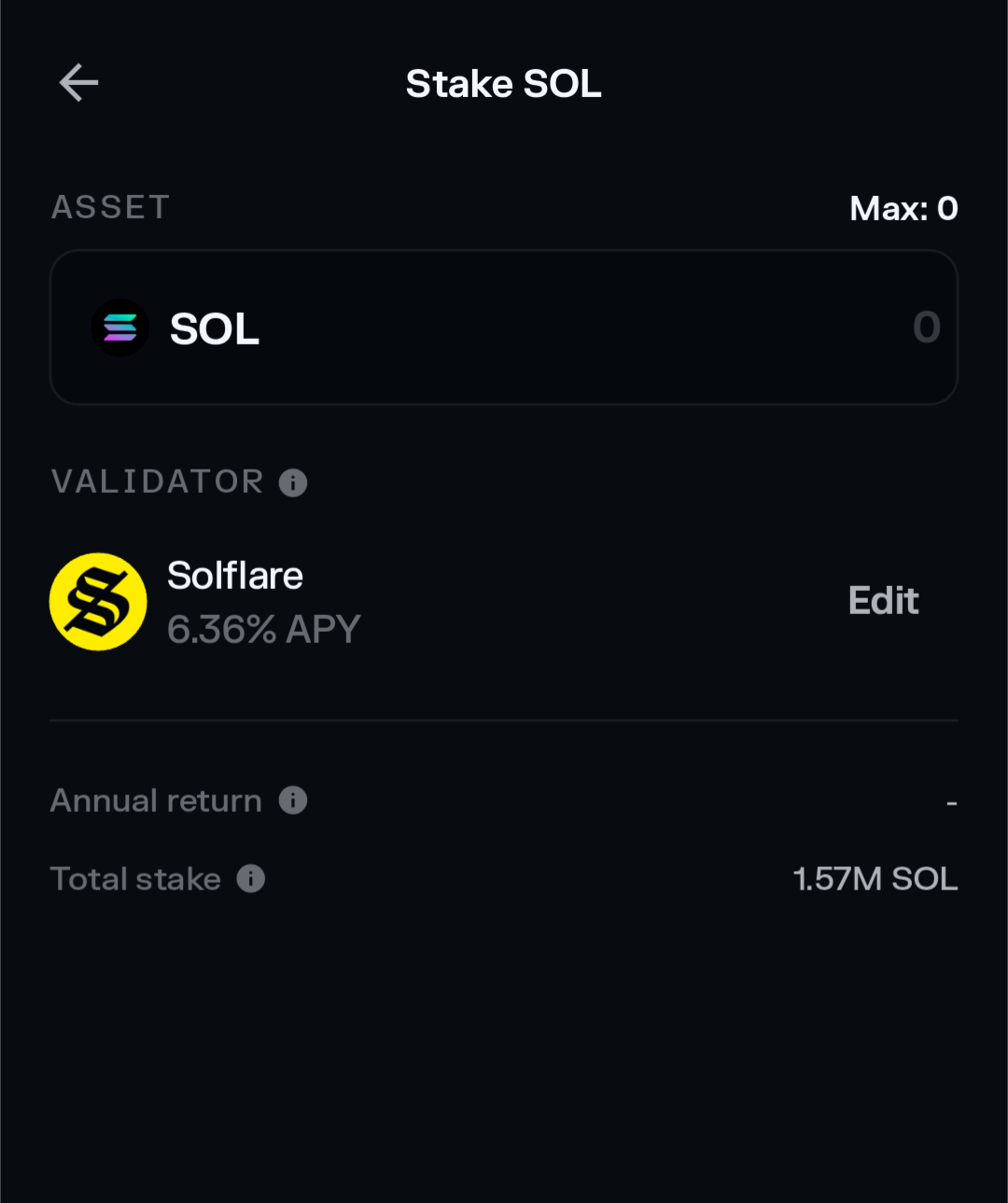Select the Solflare validator row
This screenshot has width=1008, height=1203.
[373, 600]
